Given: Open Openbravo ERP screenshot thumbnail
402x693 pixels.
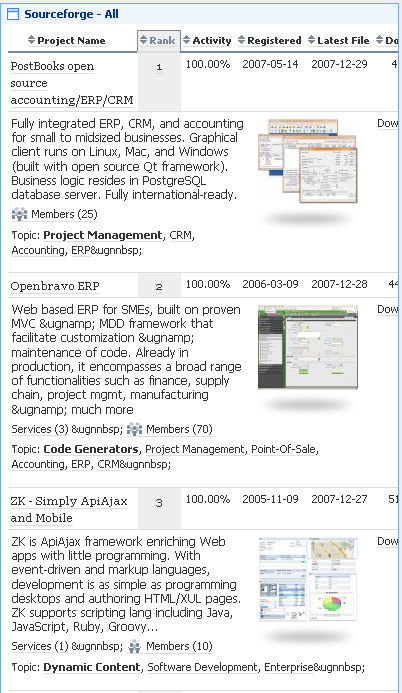Looking at the screenshot, I should pyautogui.click(x=308, y=347).
